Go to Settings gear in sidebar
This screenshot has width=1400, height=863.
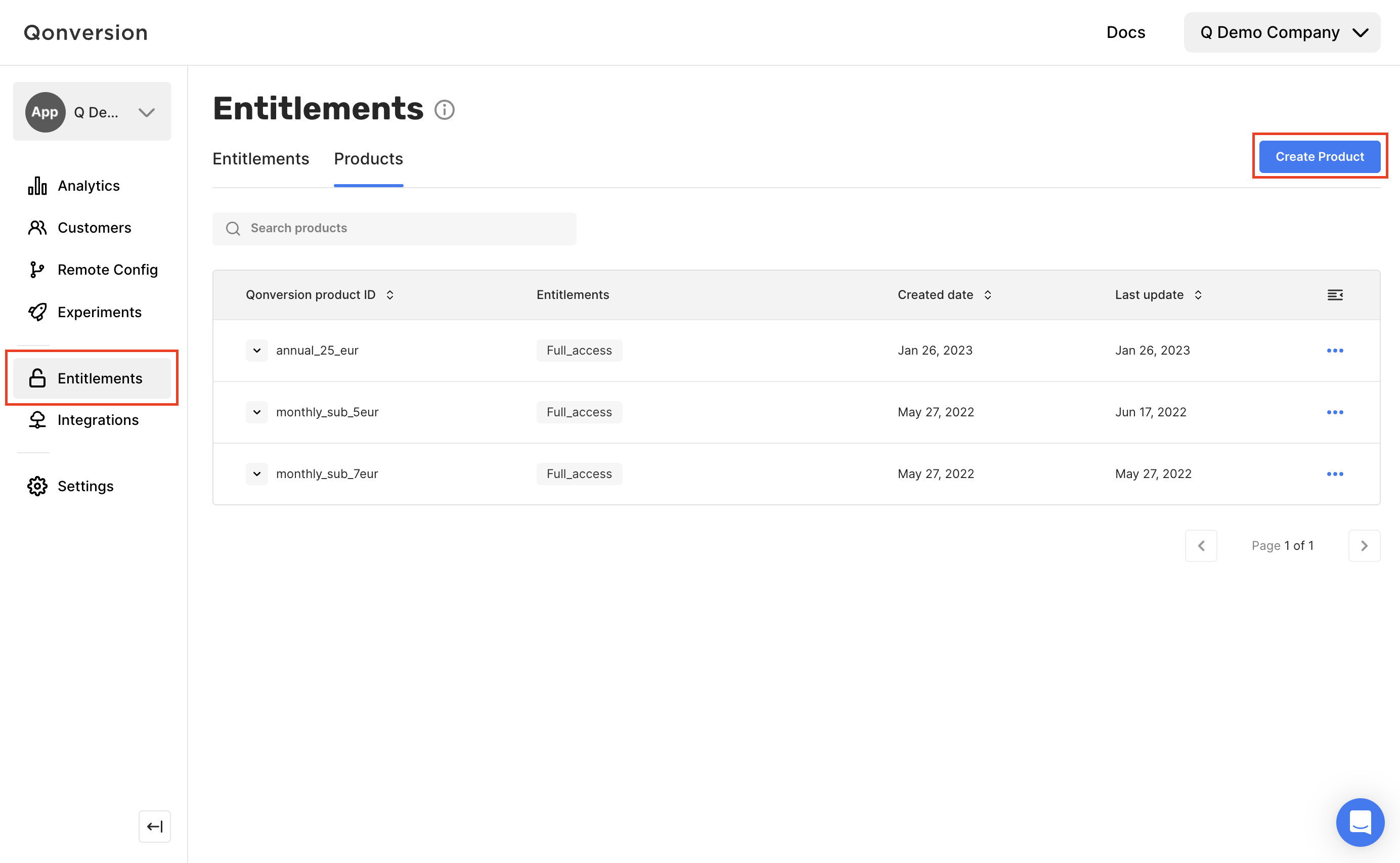(x=85, y=486)
